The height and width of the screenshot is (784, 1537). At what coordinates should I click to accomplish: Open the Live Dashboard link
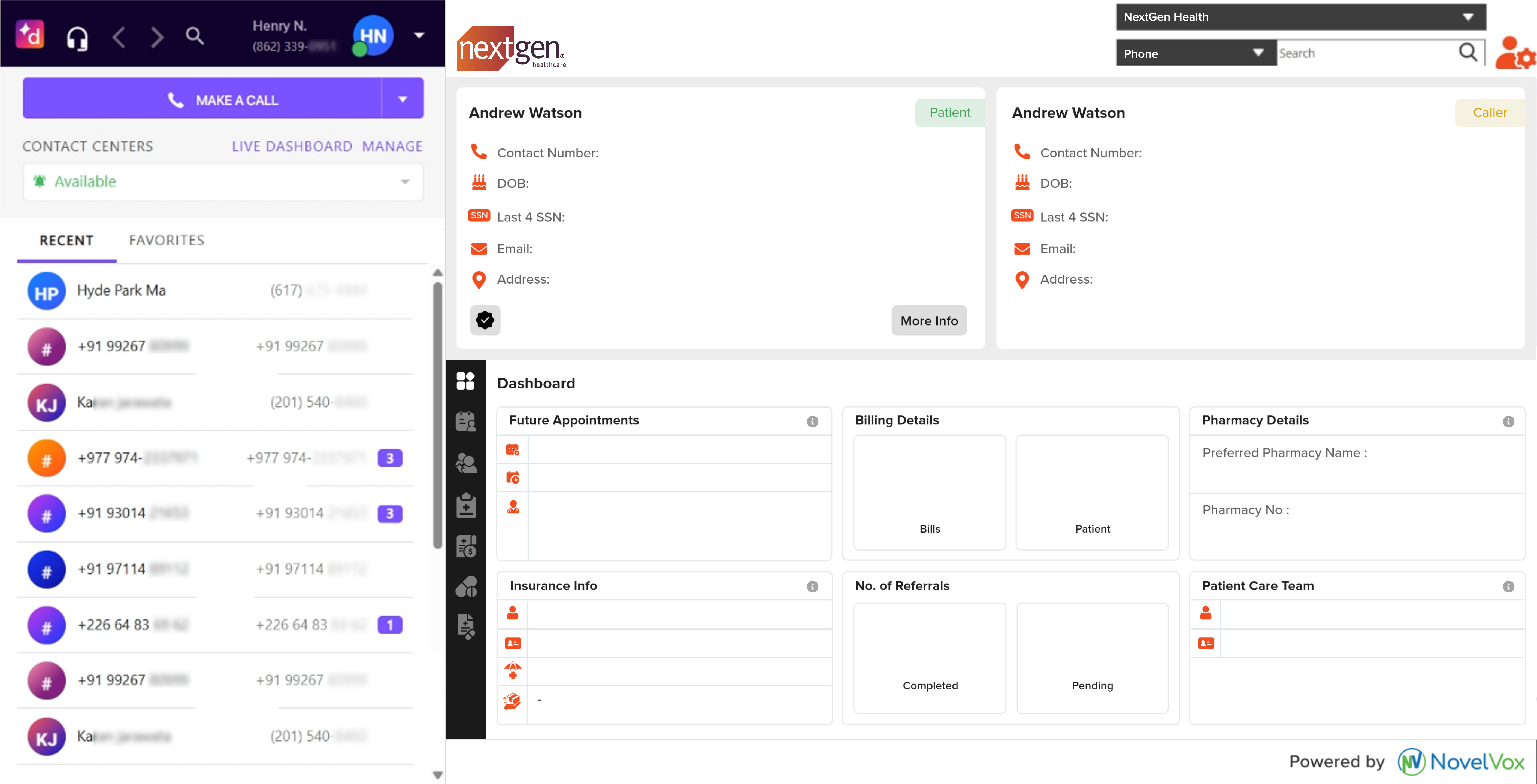click(292, 146)
